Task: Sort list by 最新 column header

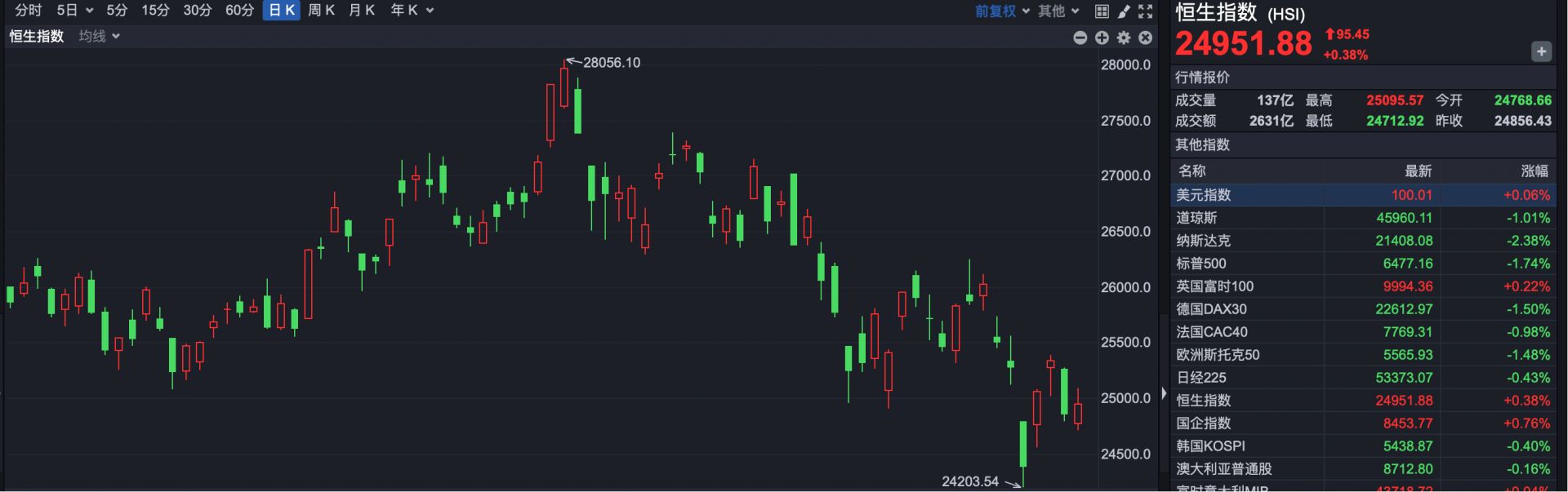Action: (1418, 171)
